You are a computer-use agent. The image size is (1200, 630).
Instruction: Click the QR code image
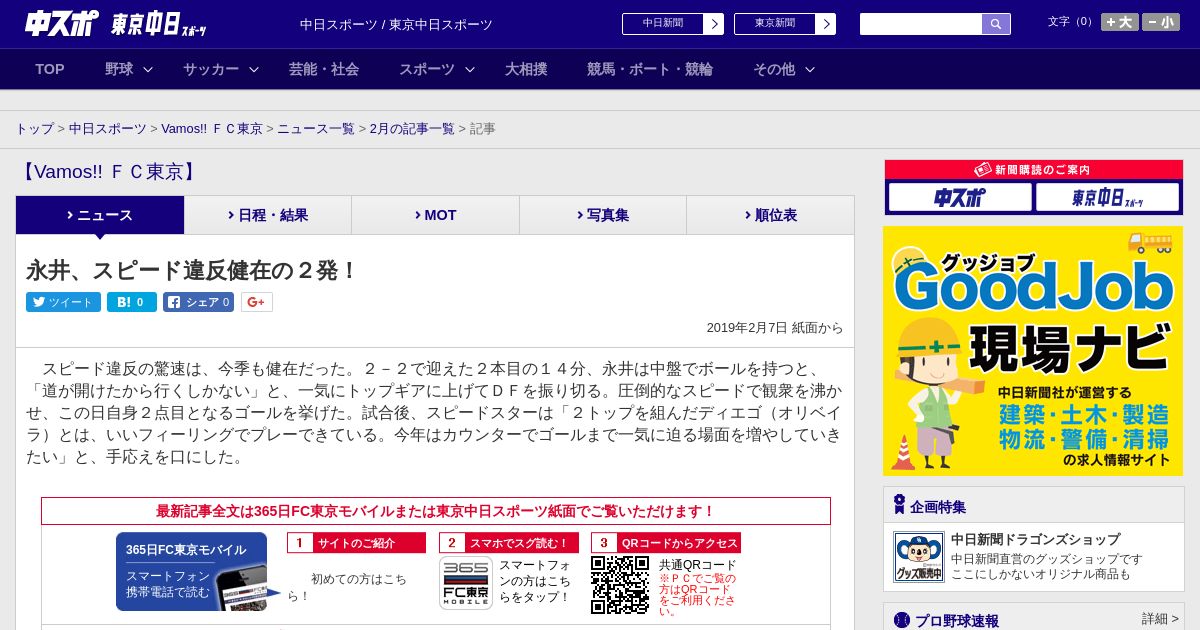(620, 584)
